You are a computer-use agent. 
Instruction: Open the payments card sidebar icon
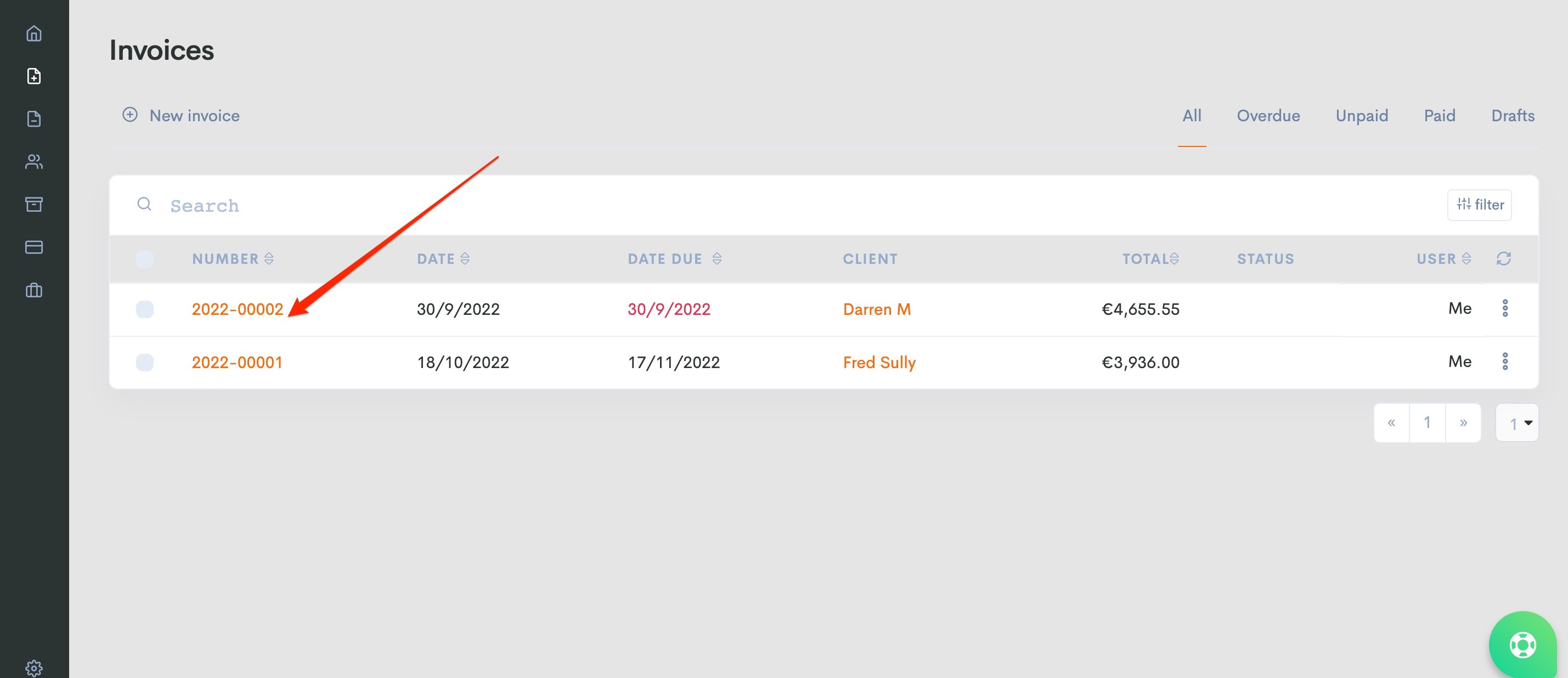34,247
